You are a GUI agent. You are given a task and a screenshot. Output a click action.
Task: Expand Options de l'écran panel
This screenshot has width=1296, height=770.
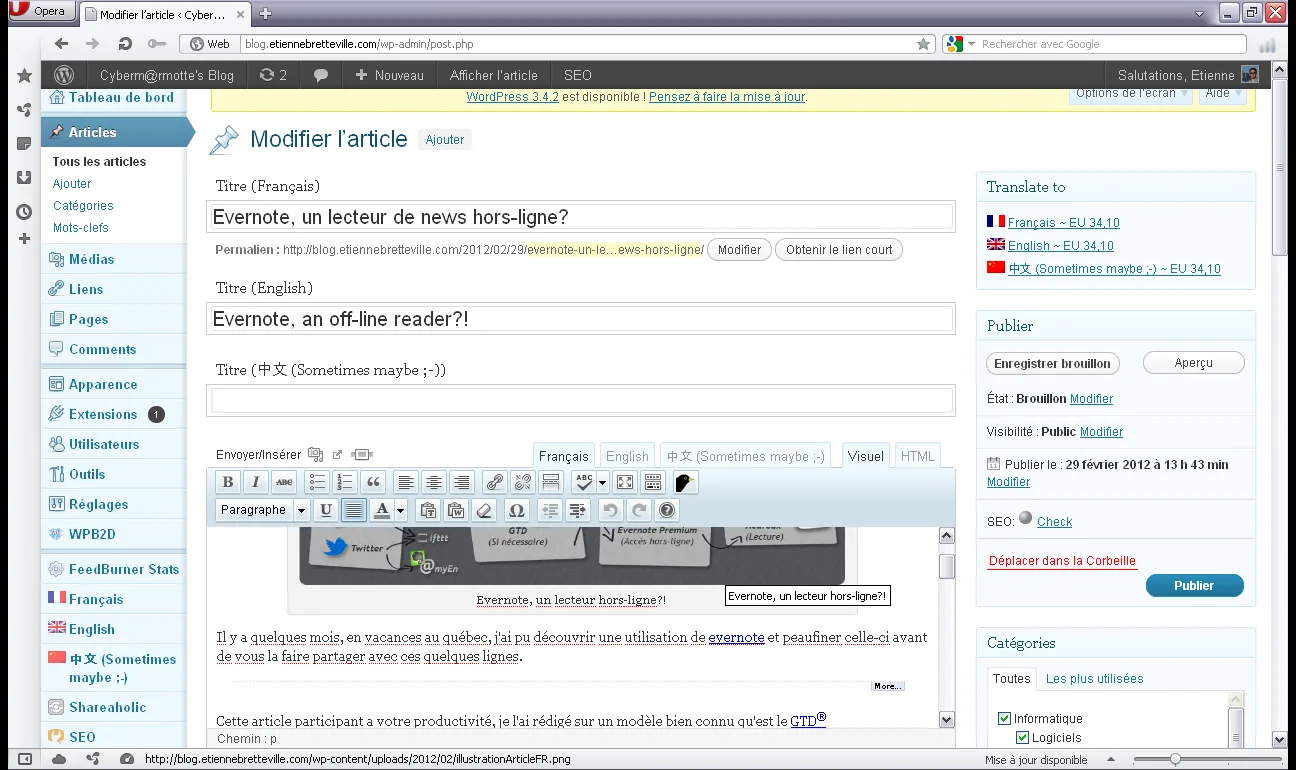1133,93
